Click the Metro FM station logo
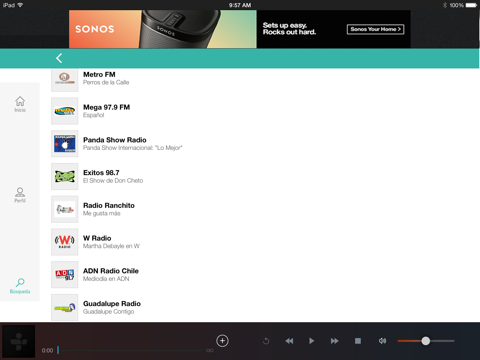Screen dimensions: 480x360 pyautogui.click(x=65, y=79)
